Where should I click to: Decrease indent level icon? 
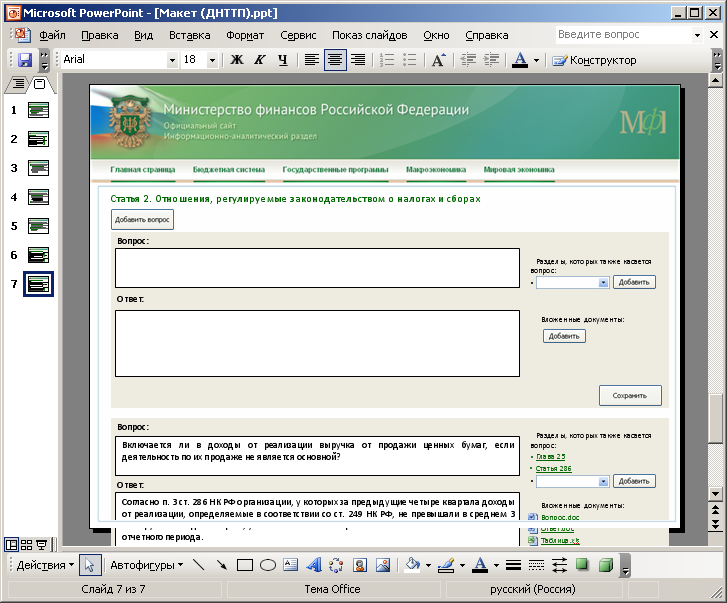point(468,60)
